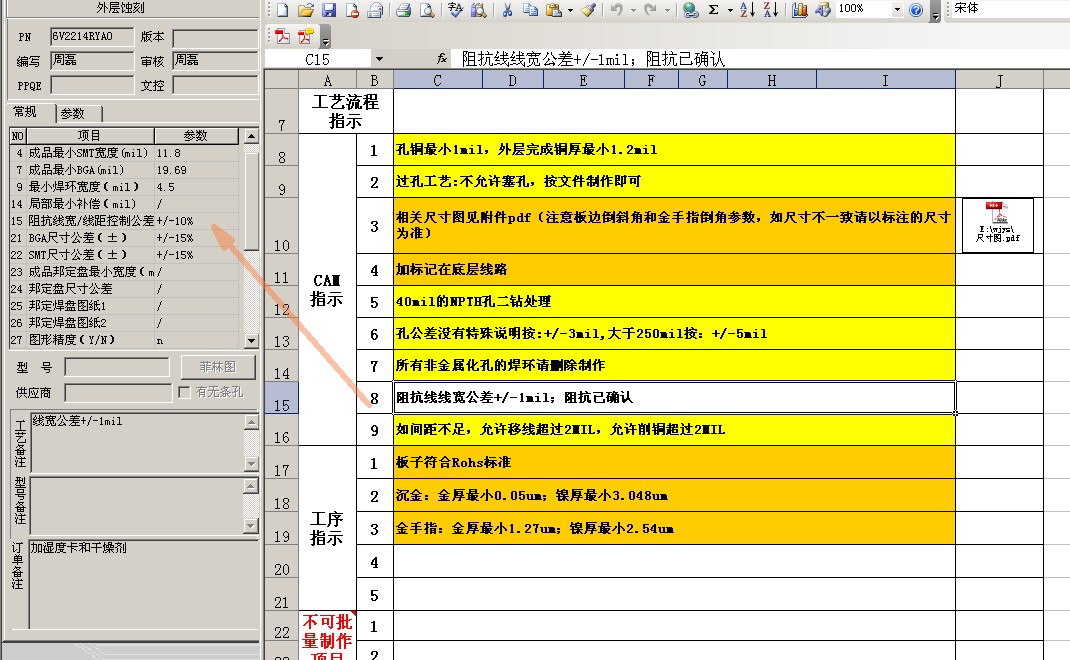Screen dimensions: 1070x660
Task: Select cell 板子符合Rohs标准
Action: click(x=674, y=463)
